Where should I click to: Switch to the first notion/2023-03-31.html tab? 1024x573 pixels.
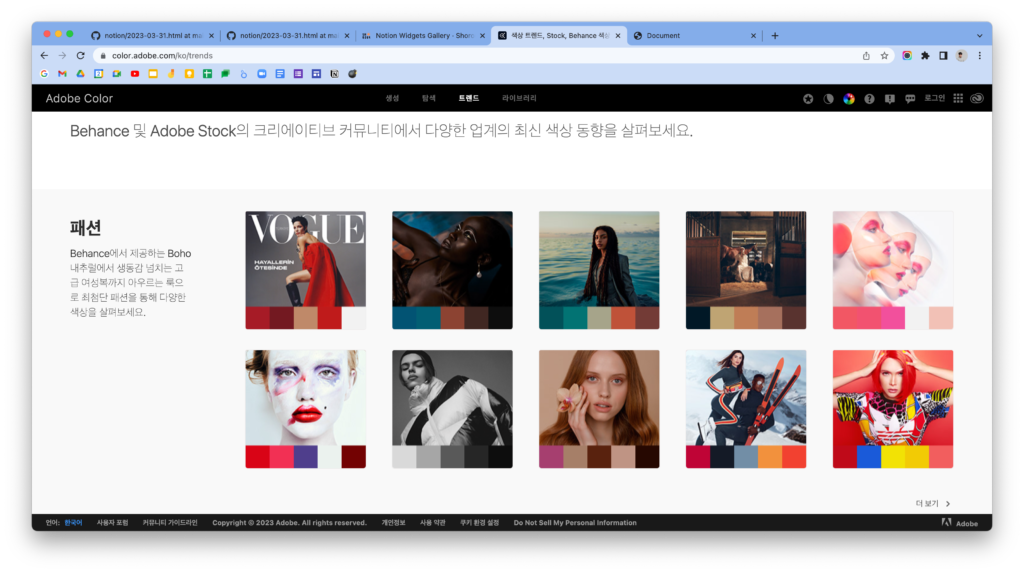click(x=152, y=35)
